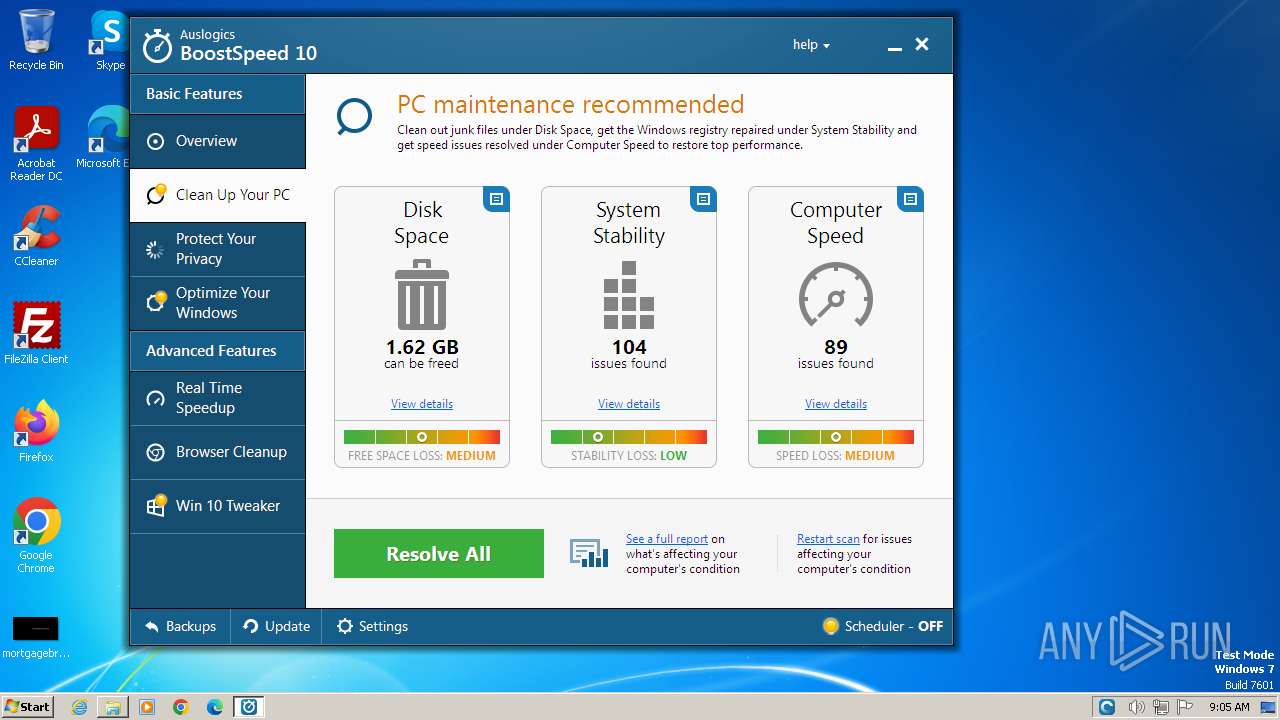Select Clean Up Your PC

pyautogui.click(x=217, y=195)
